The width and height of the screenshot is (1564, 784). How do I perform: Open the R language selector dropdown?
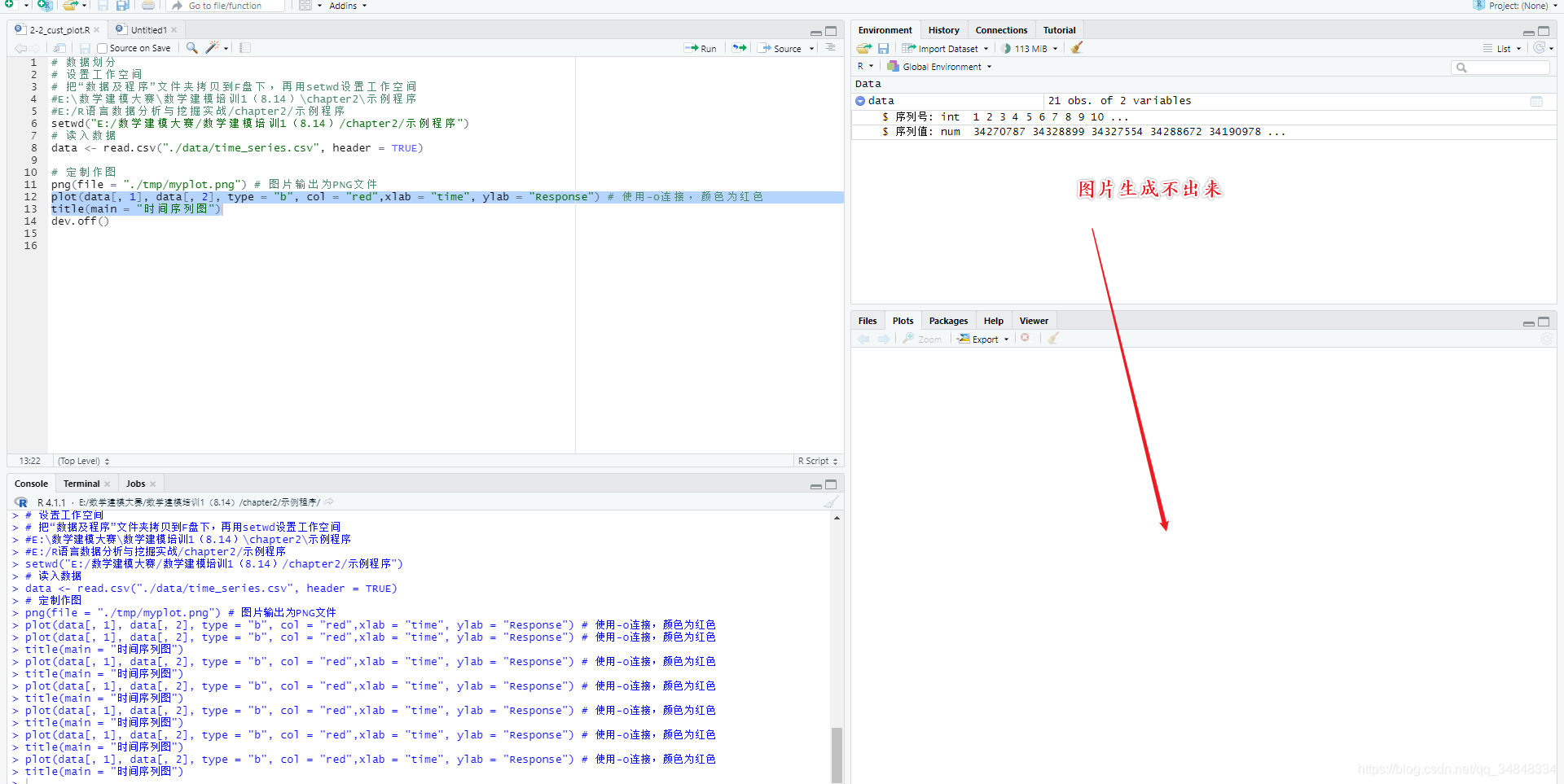click(865, 66)
